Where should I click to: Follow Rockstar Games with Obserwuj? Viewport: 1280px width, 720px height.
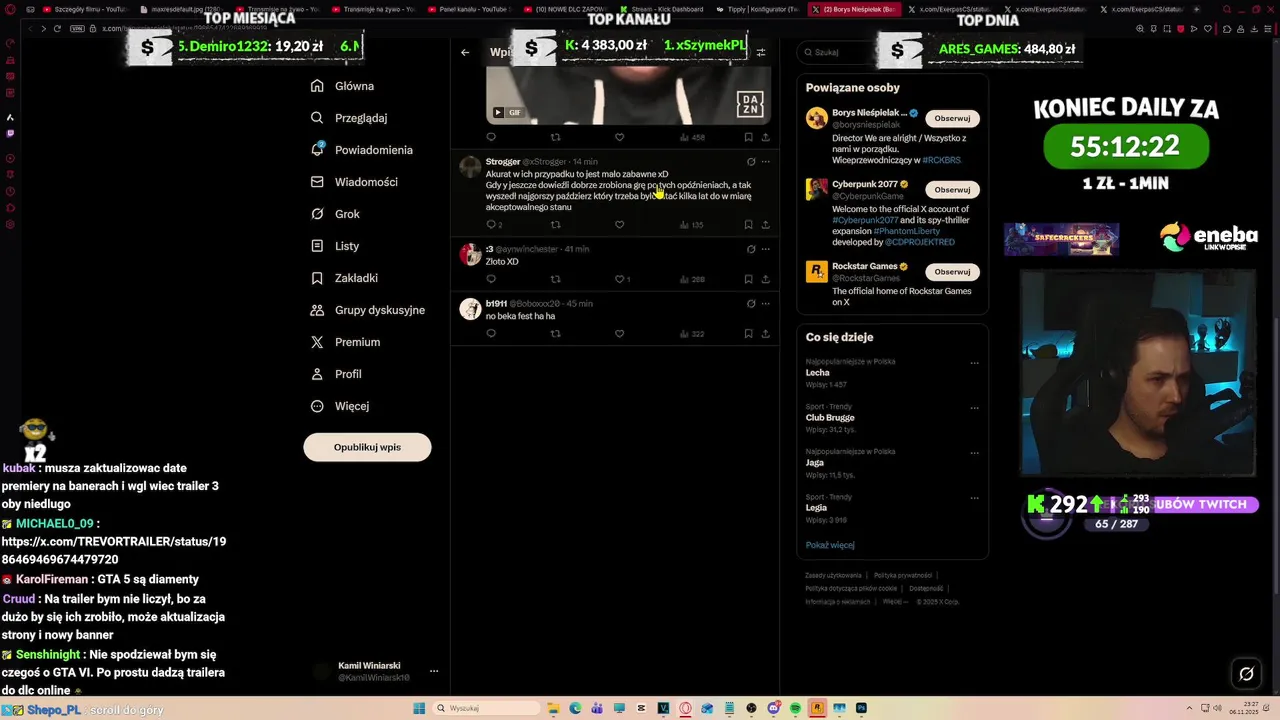click(x=952, y=272)
